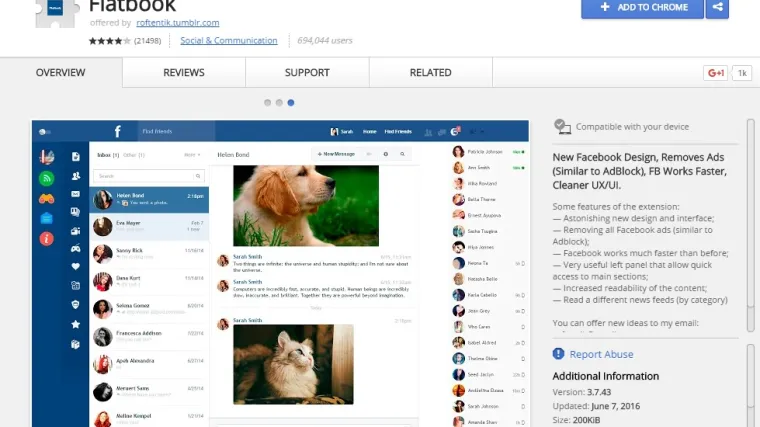Click the white camera icon in sidebar
This screenshot has width=760, height=427.
tap(76, 231)
